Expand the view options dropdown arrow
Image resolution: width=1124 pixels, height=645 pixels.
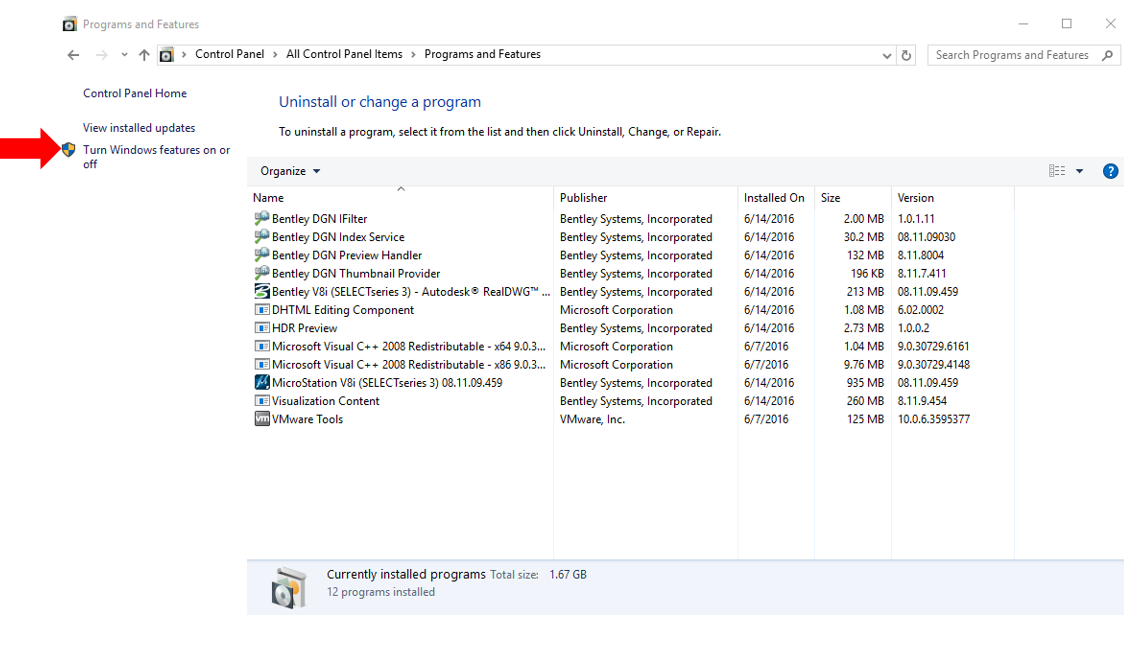[1079, 171]
